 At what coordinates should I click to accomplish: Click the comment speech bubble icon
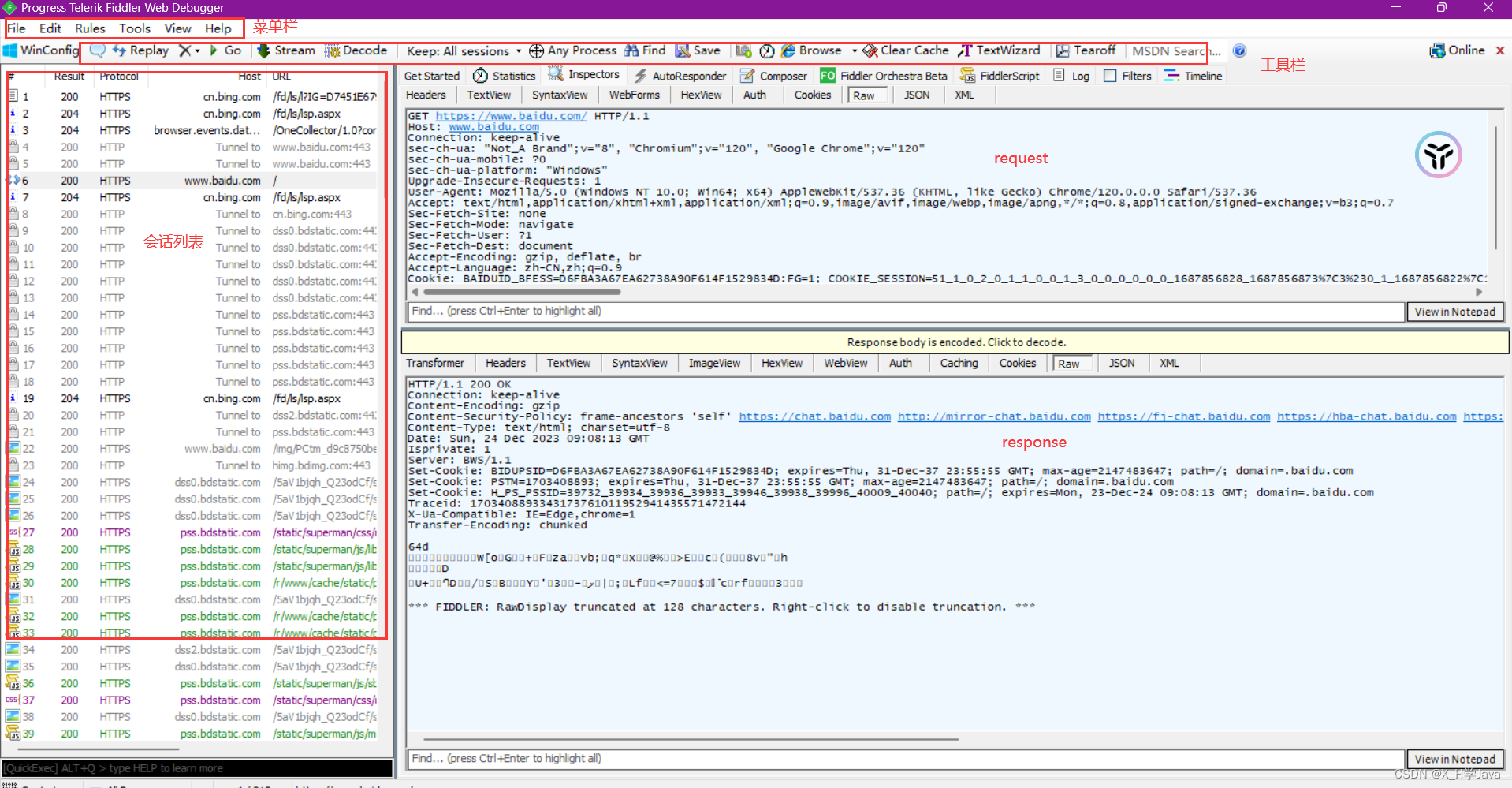(97, 50)
